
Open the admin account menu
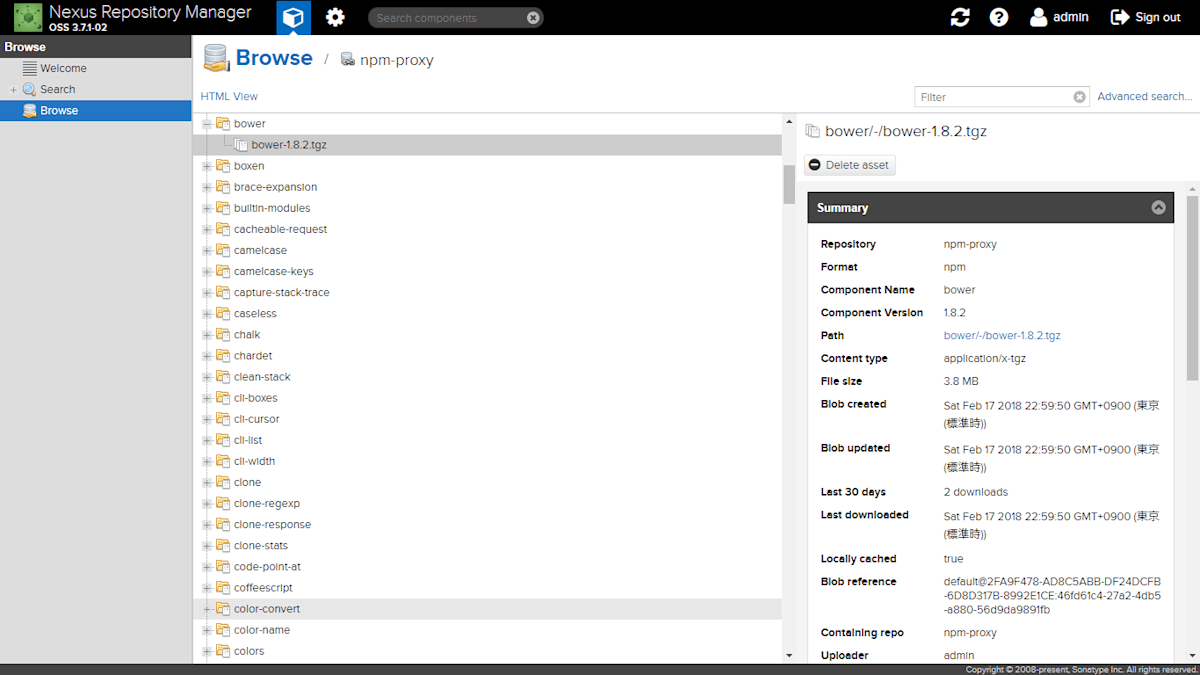1060,17
